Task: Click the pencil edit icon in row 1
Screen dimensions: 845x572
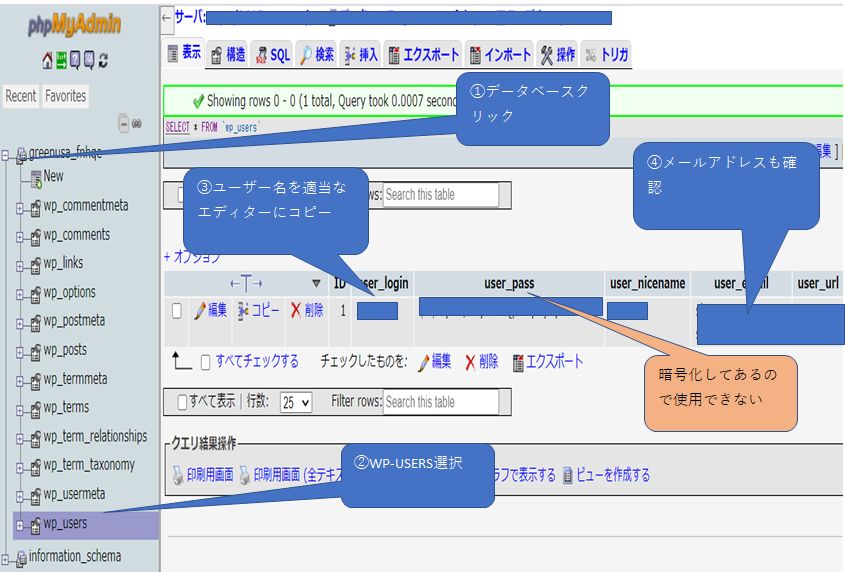Action: (x=200, y=311)
